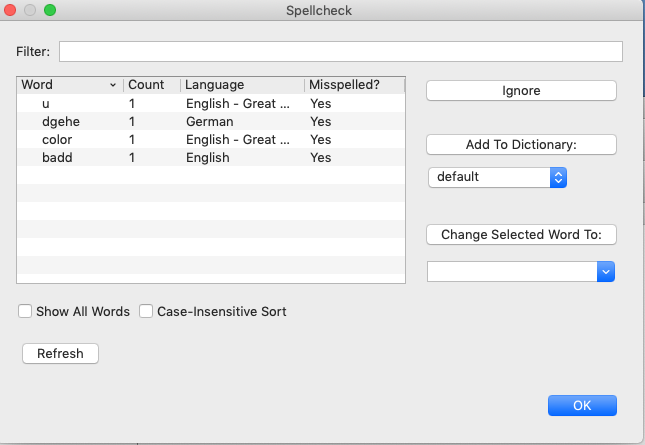Click inside the Filter text field

(340, 51)
